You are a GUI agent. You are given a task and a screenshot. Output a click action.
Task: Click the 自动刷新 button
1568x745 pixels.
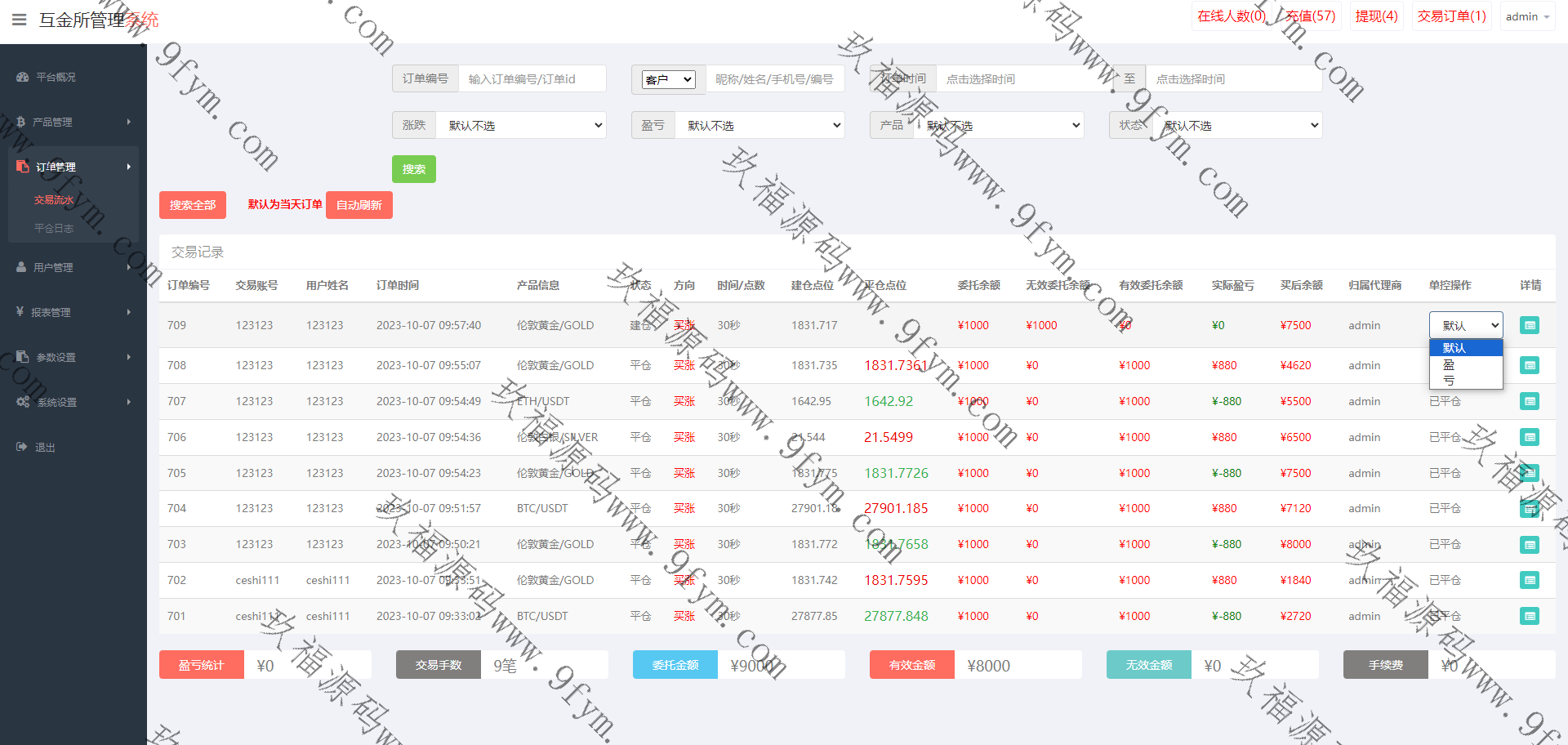[359, 205]
